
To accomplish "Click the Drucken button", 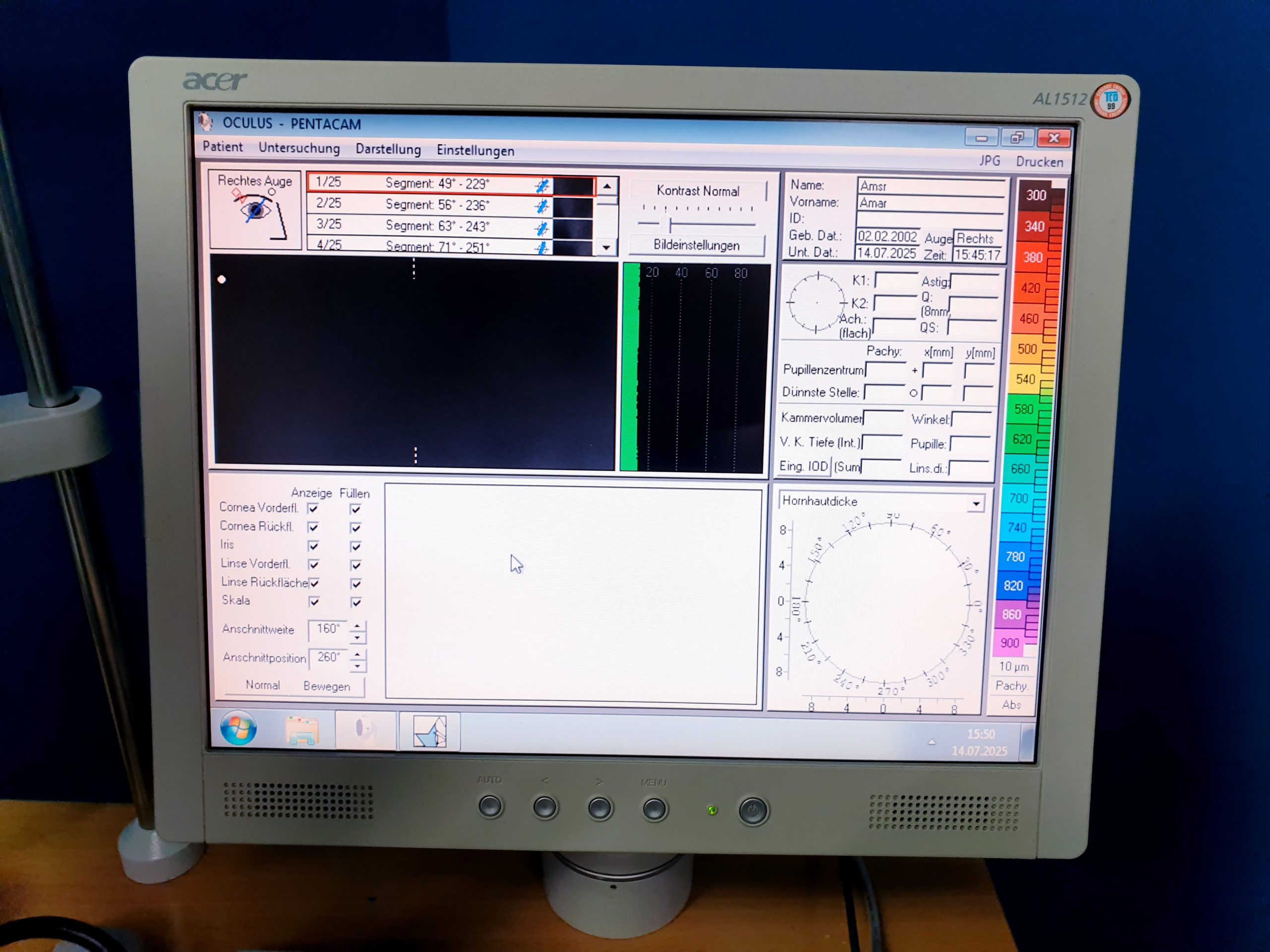I will click(x=1039, y=162).
